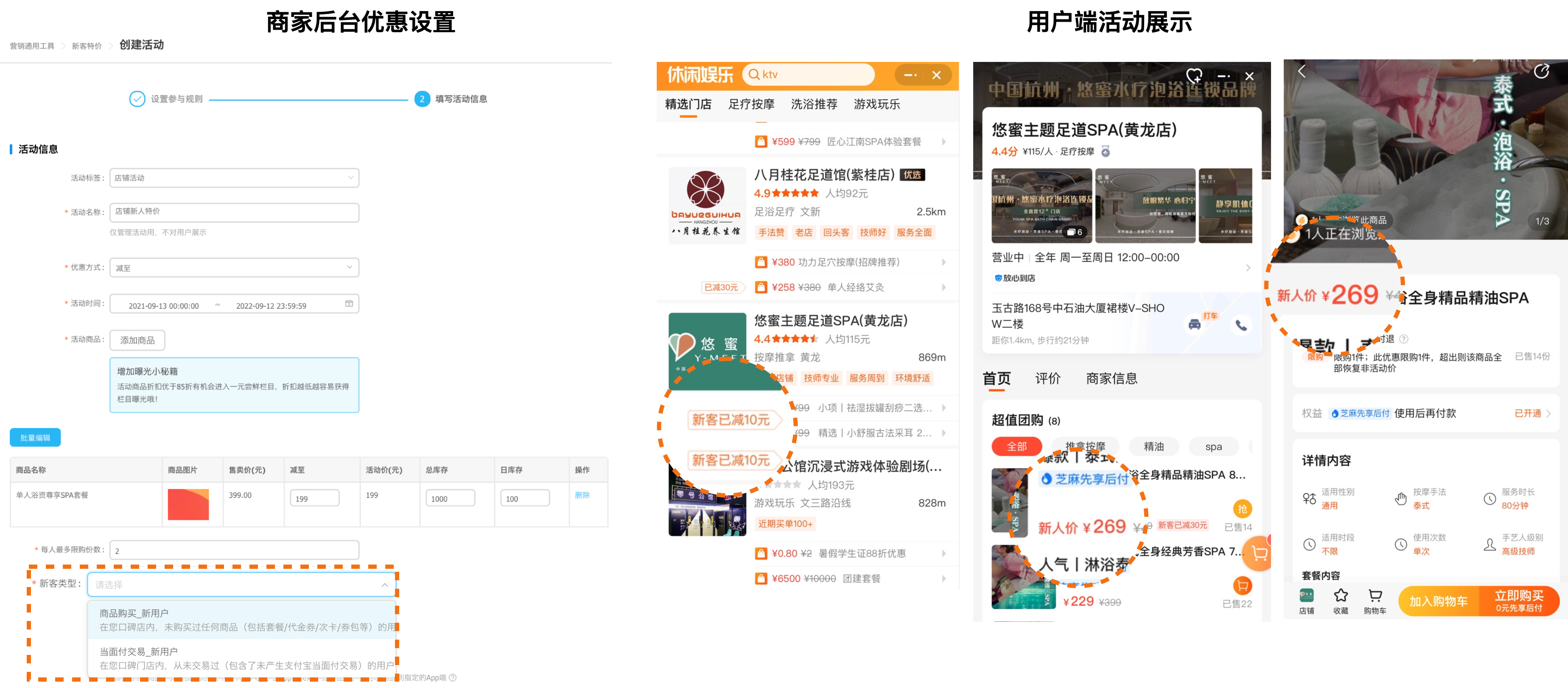1568x688 pixels.
Task: Click the 日库存 field showing 100
Action: [x=525, y=498]
